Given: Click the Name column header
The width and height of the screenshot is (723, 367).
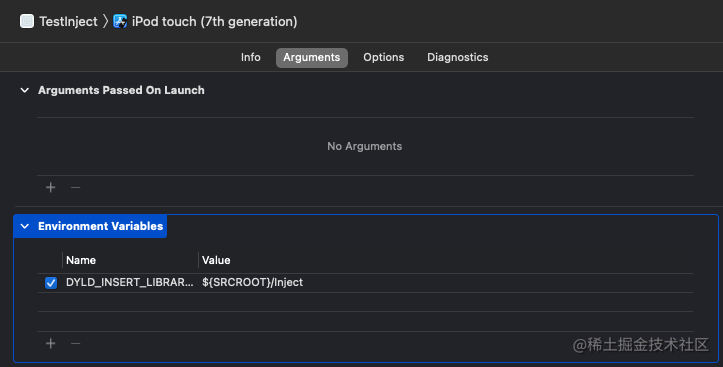Looking at the screenshot, I should 81,260.
